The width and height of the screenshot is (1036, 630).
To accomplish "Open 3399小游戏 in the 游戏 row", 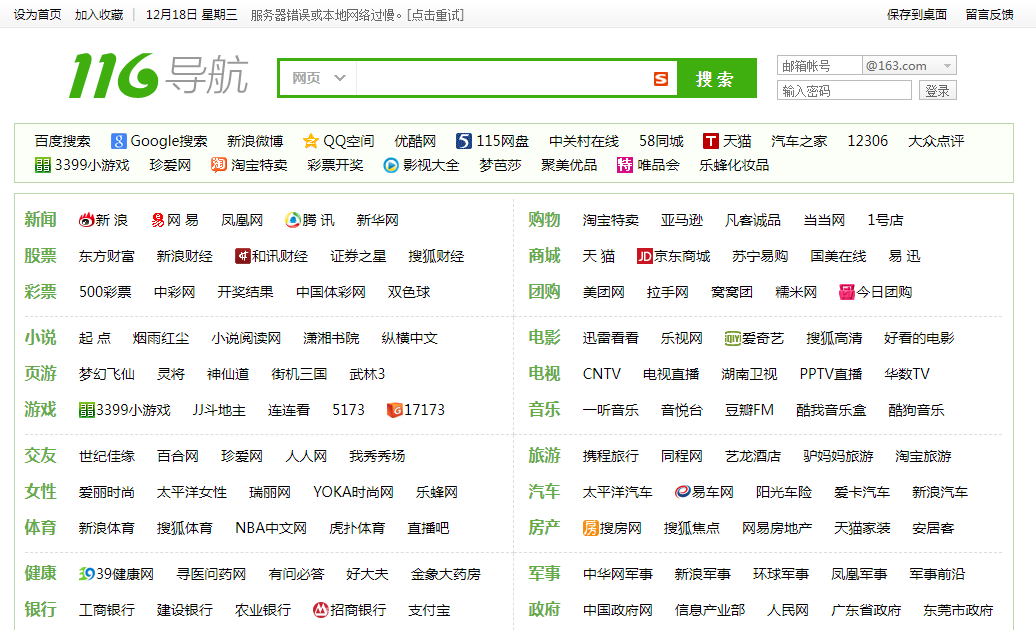I will (124, 410).
